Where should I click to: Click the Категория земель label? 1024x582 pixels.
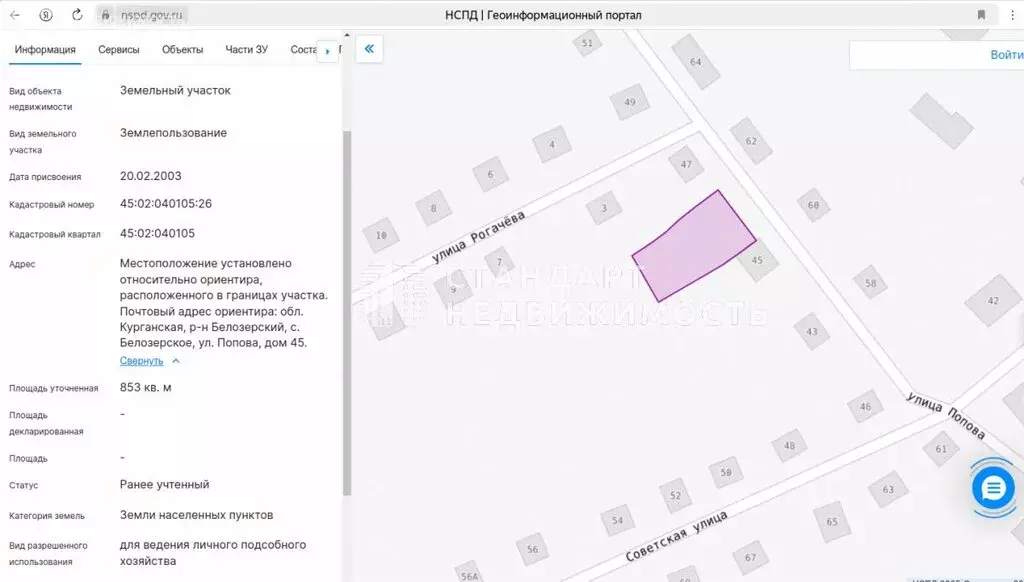coord(47,515)
